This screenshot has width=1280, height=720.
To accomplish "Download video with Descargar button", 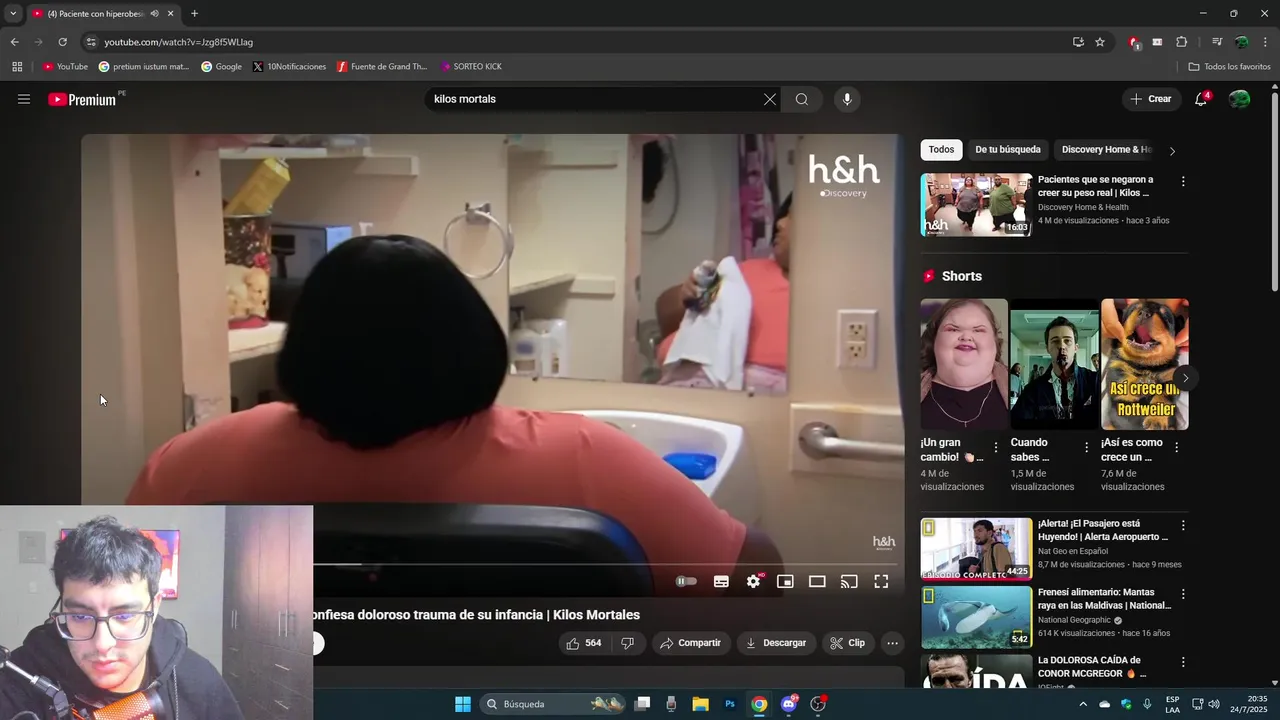I will pos(776,643).
